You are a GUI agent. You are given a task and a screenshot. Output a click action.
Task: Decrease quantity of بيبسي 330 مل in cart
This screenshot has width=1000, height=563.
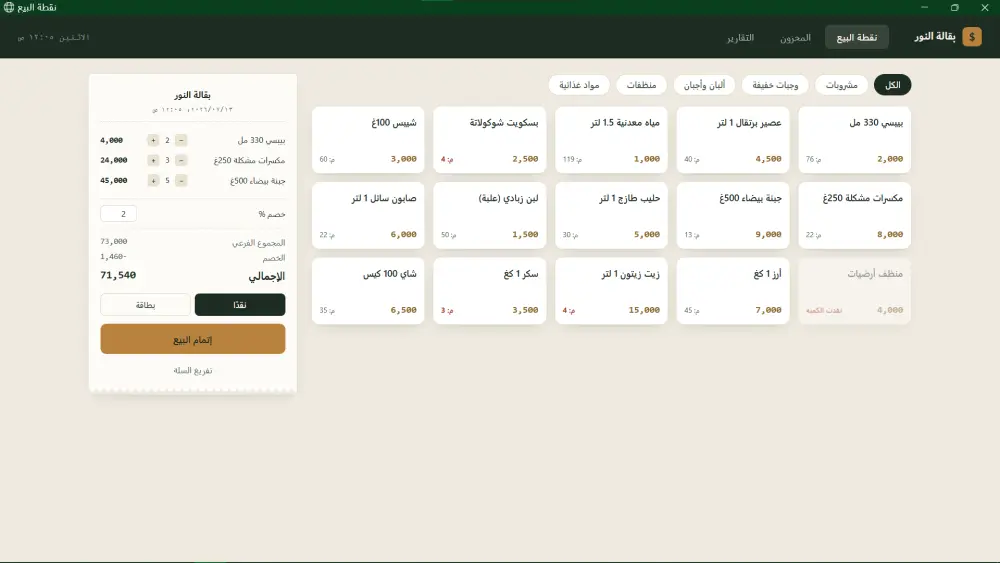[181, 140]
